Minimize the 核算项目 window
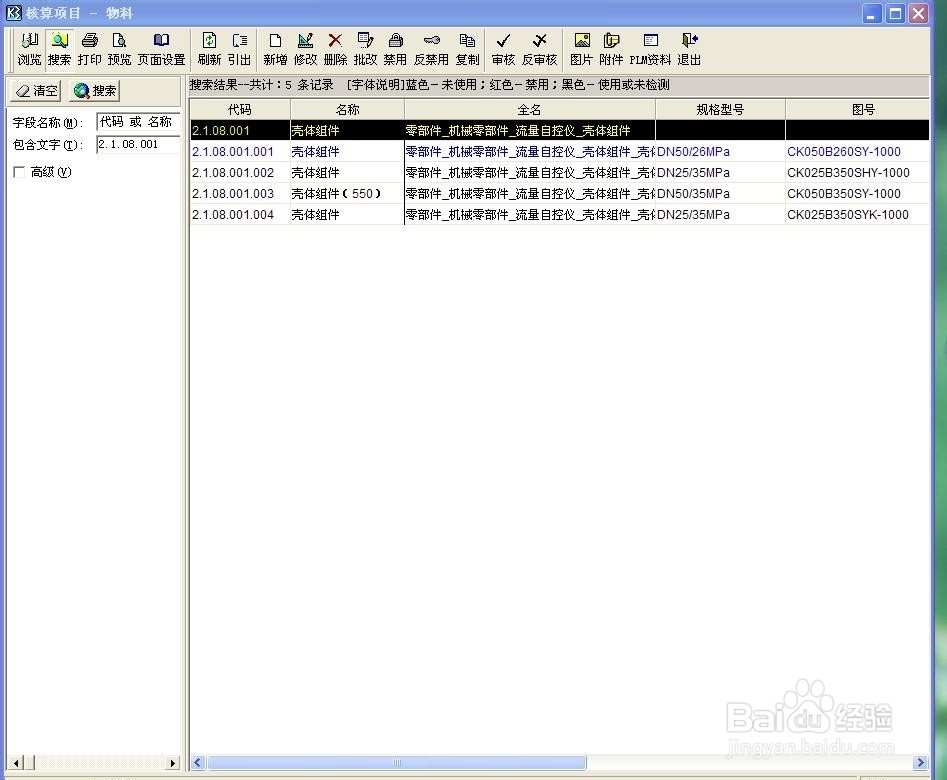This screenshot has height=780, width=947. point(872,13)
